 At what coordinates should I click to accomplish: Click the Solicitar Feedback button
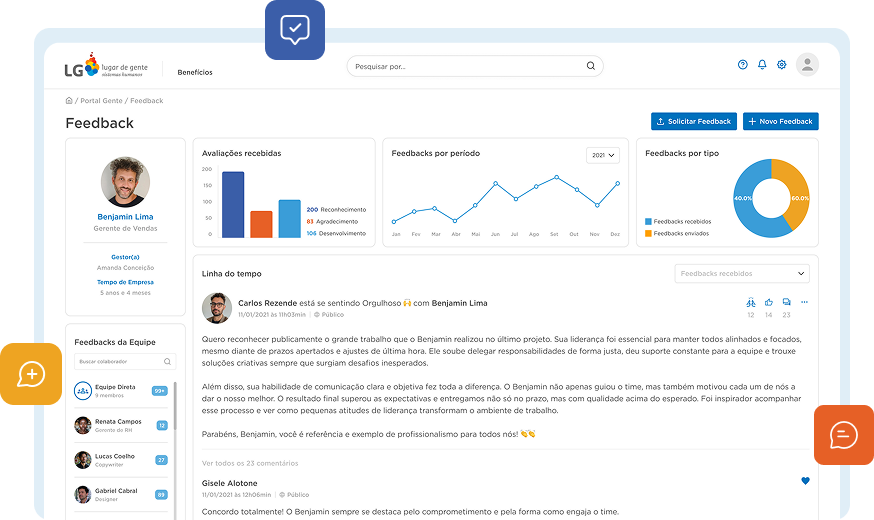tap(693, 121)
